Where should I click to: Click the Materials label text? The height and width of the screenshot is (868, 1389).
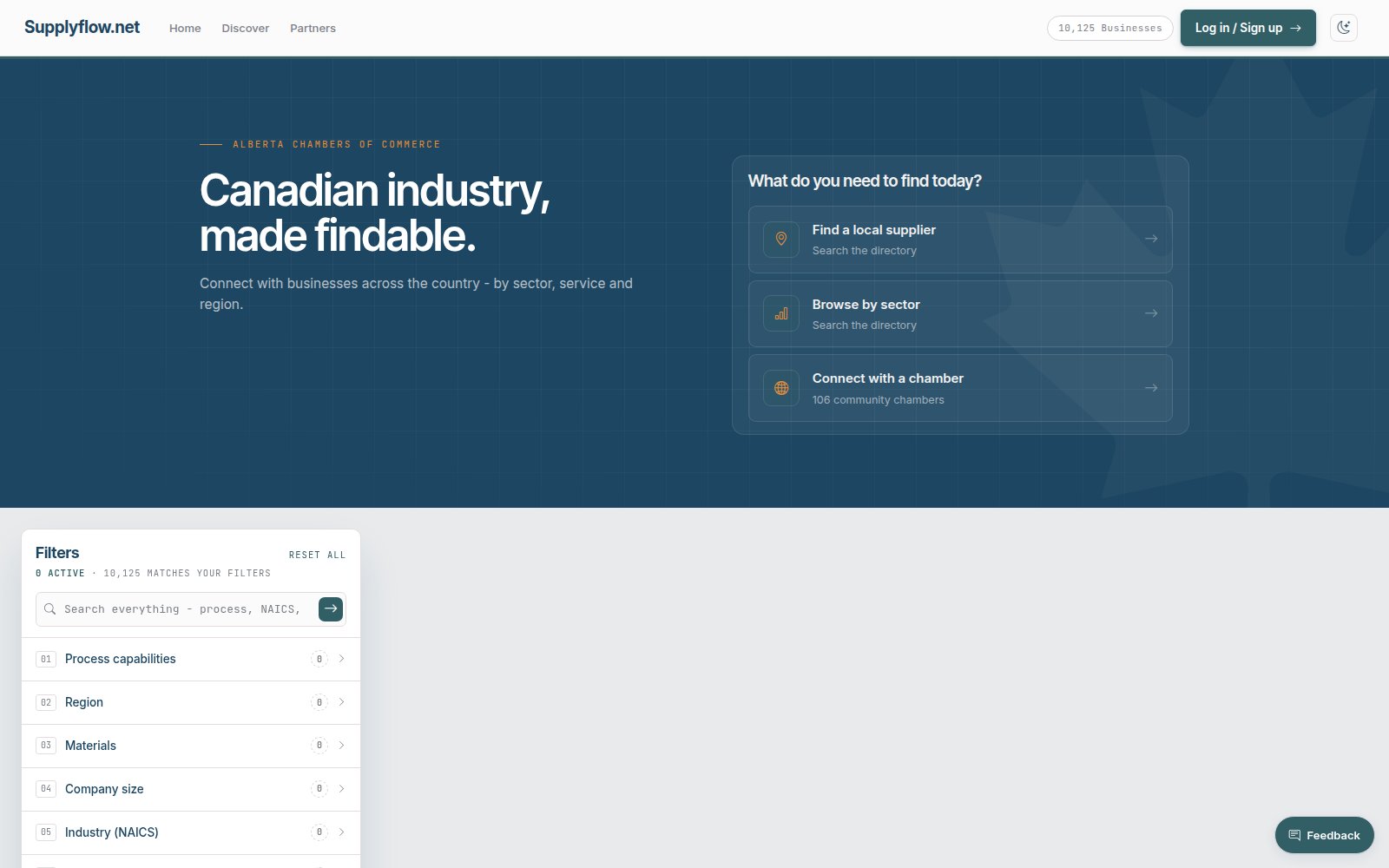(90, 746)
